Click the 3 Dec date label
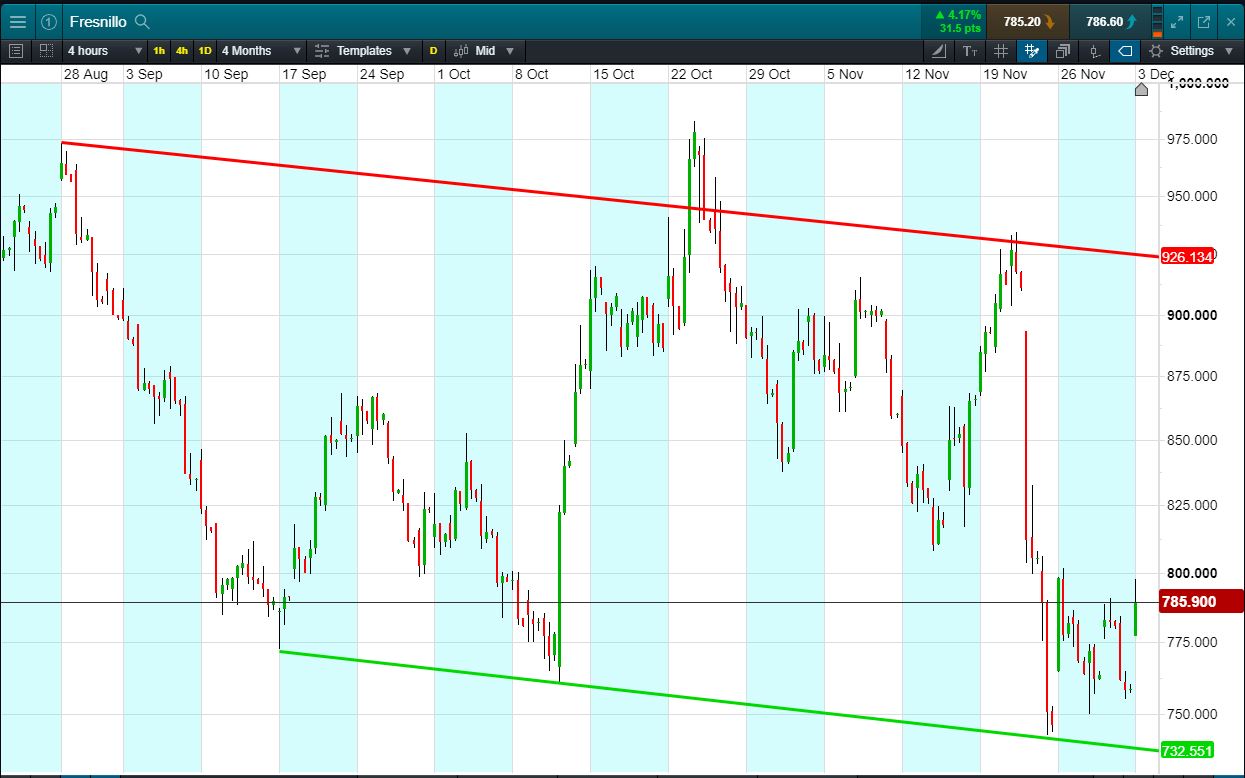This screenshot has width=1245, height=778. pyautogui.click(x=1155, y=74)
